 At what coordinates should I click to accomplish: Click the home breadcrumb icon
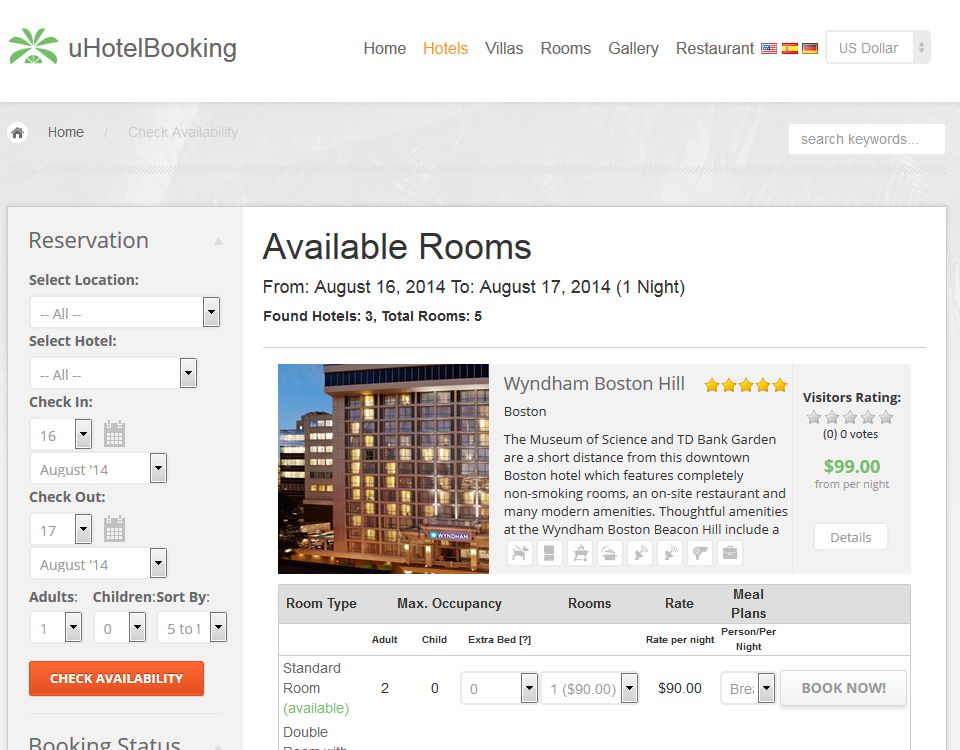(18, 132)
